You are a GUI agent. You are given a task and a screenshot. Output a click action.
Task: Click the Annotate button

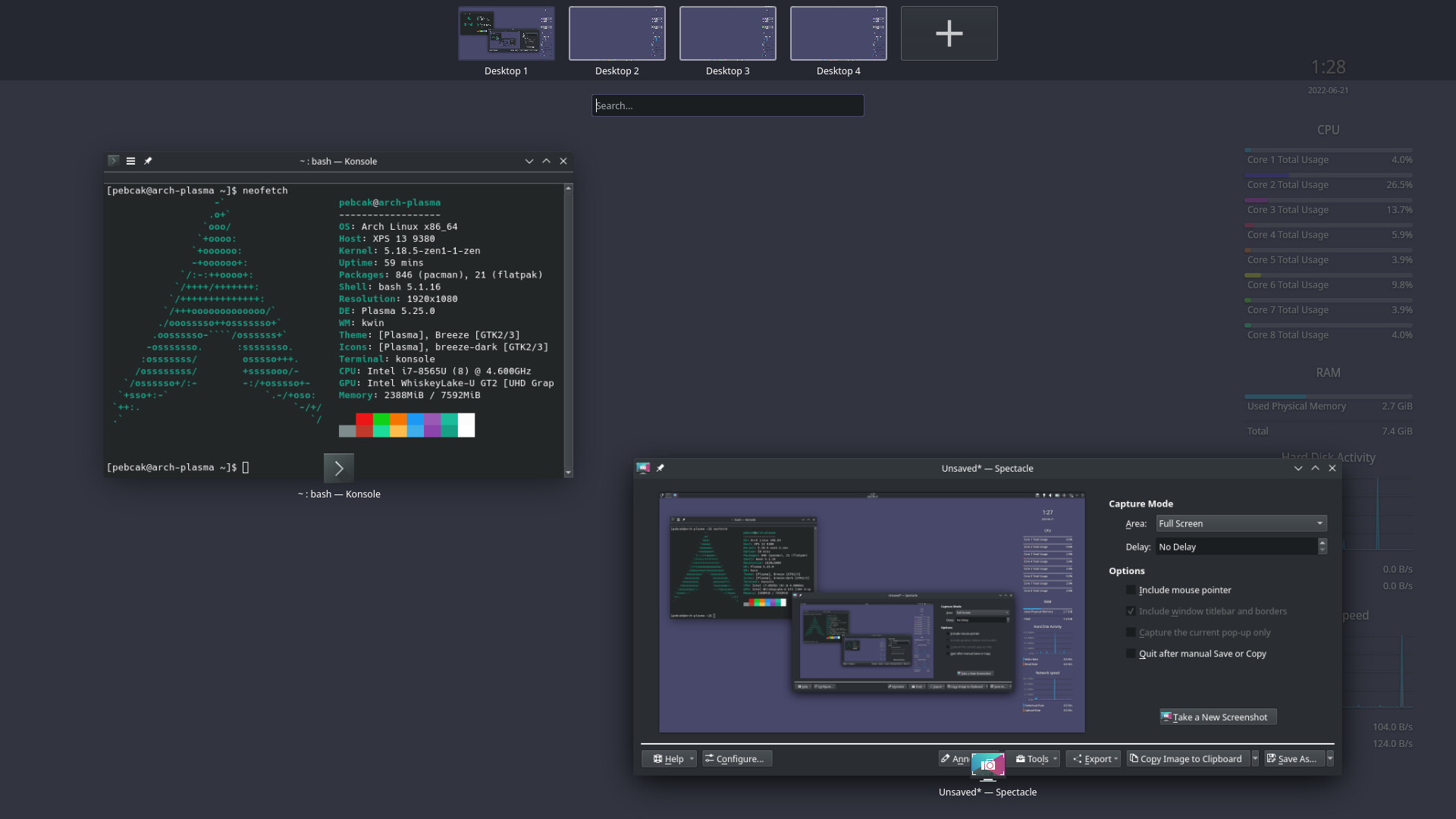pyautogui.click(x=955, y=758)
